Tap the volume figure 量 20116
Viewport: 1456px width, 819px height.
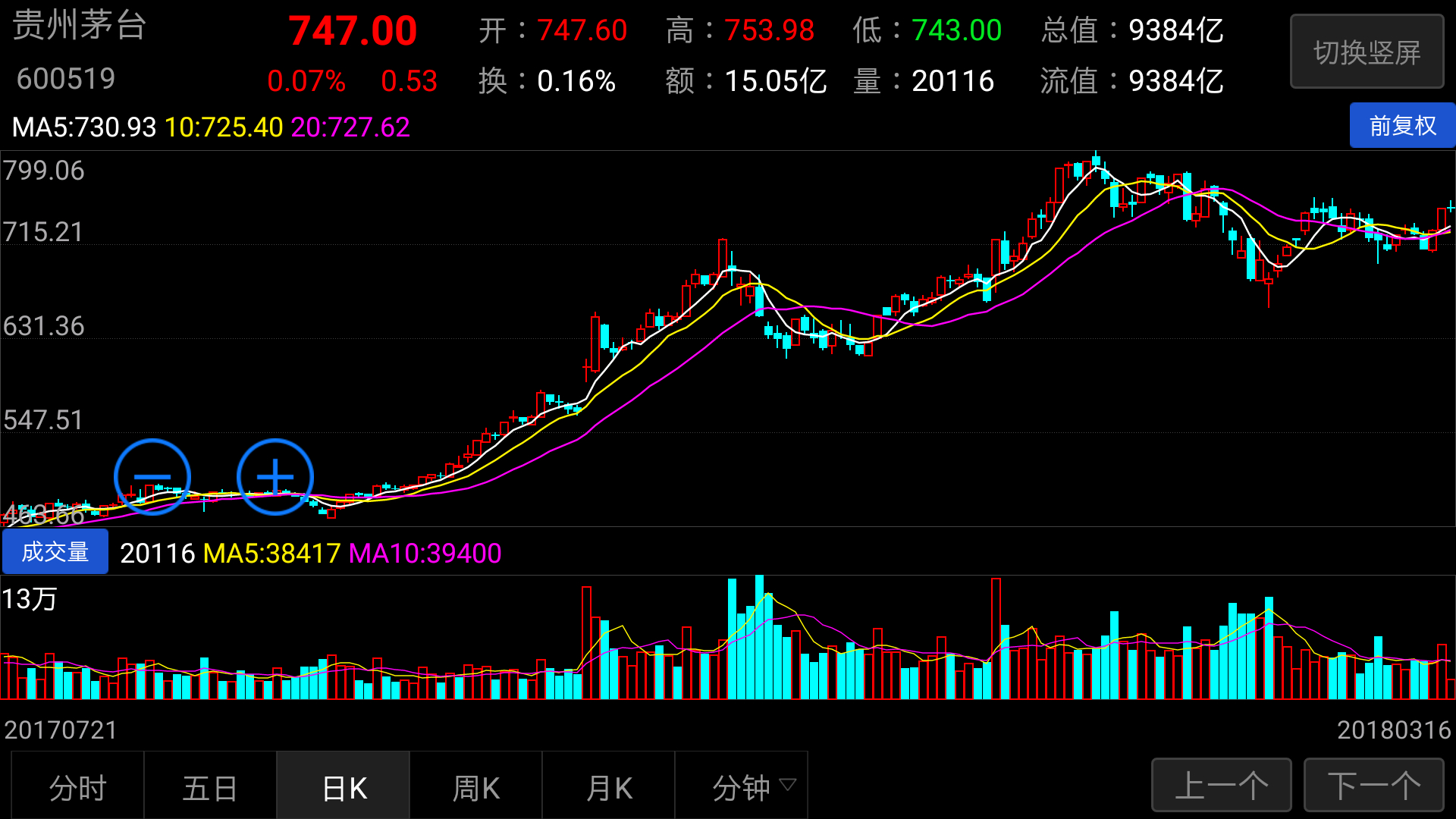pos(924,81)
